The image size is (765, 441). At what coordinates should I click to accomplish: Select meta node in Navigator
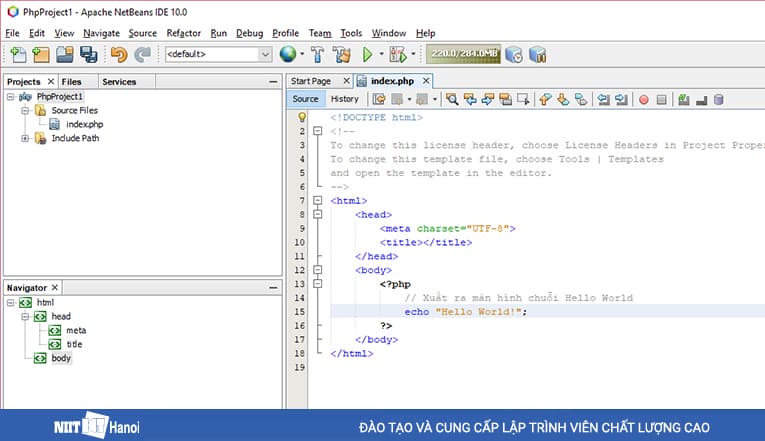76,330
